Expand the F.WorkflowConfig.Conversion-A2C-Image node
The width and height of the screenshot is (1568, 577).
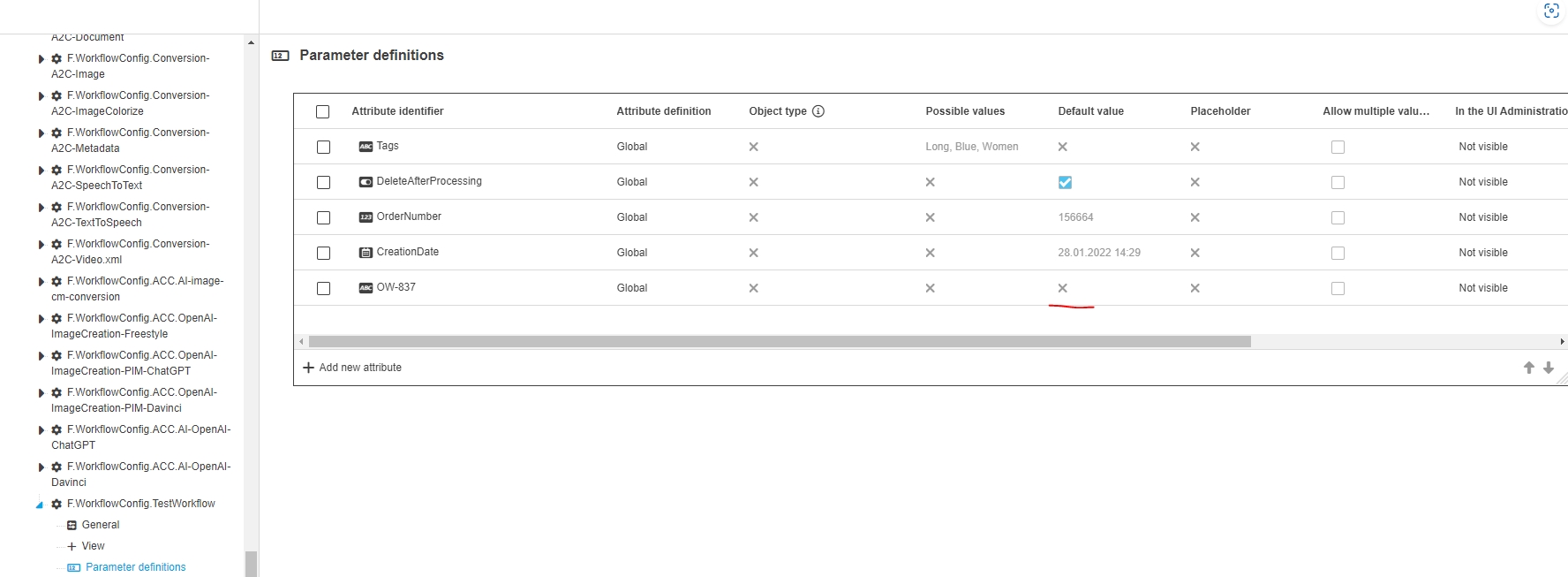click(41, 59)
